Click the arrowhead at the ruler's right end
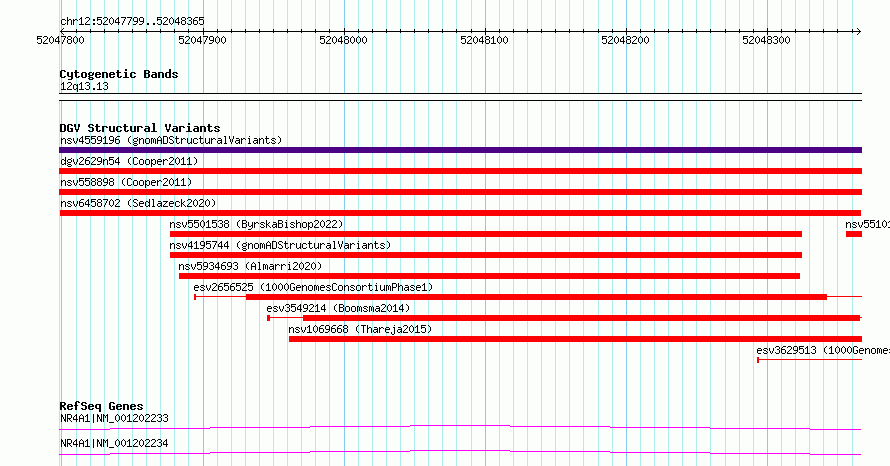The height and width of the screenshot is (466, 890). pyautogui.click(x=858, y=31)
